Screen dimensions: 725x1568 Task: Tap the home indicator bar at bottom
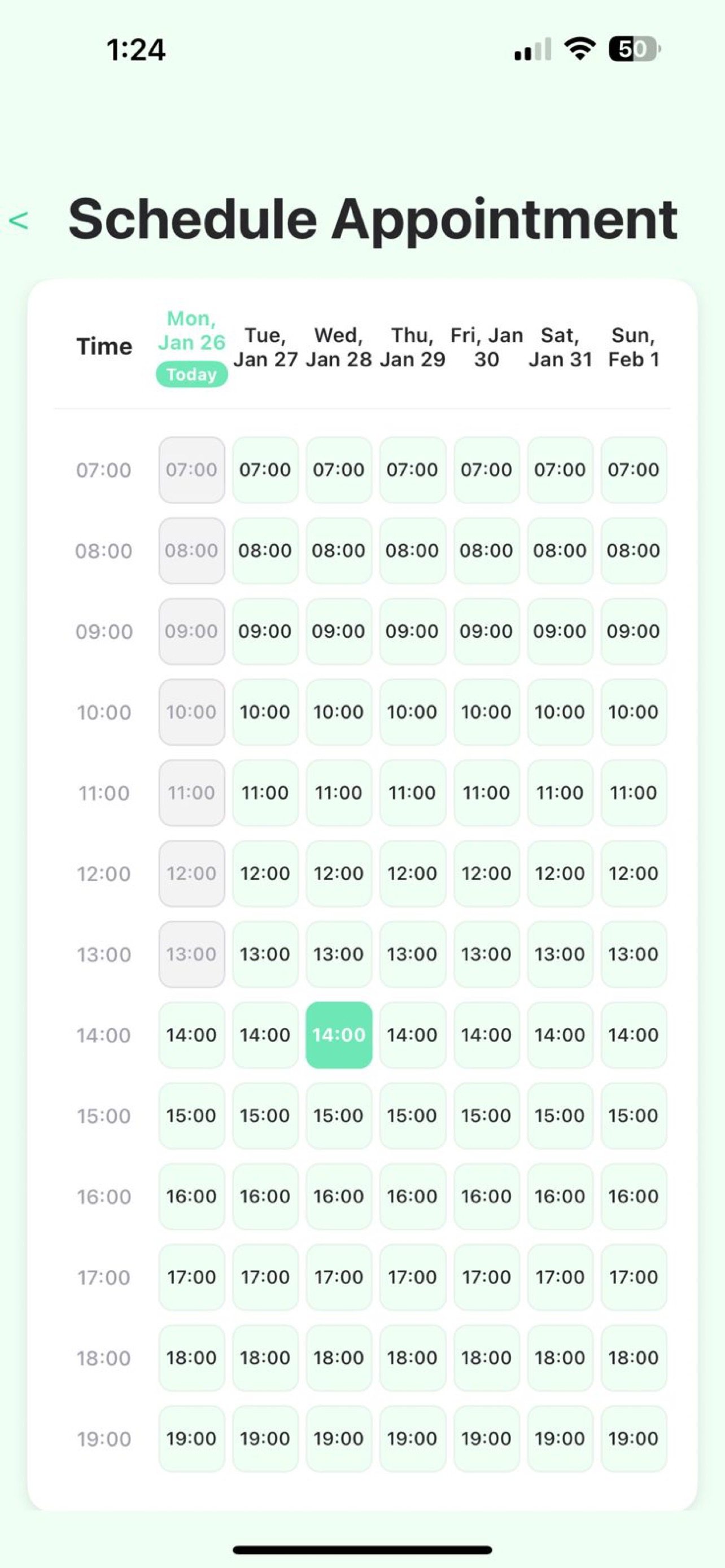362,1550
